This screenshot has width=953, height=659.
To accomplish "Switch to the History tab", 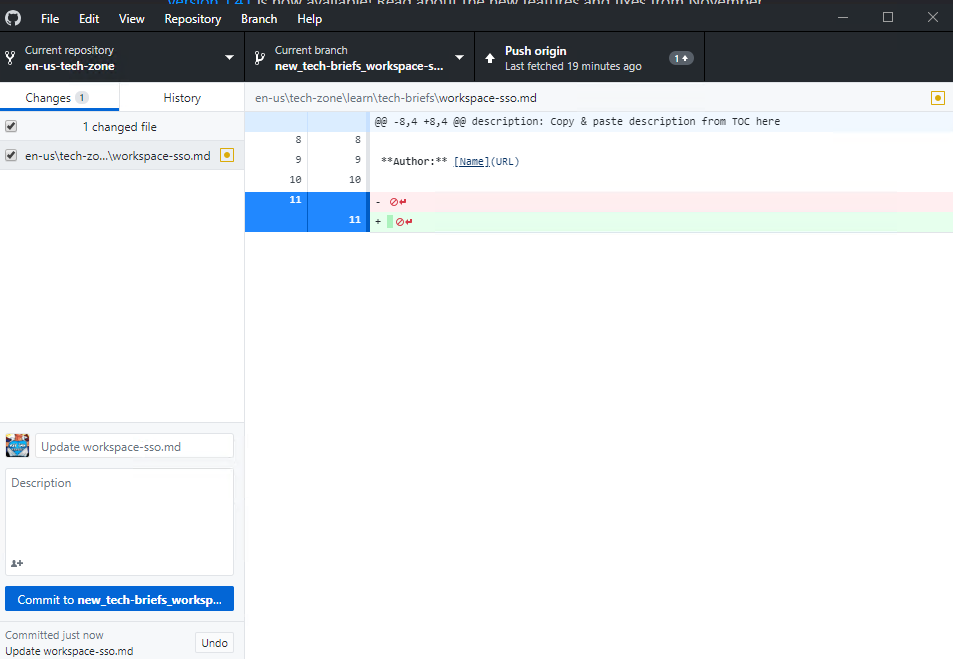I will (181, 97).
